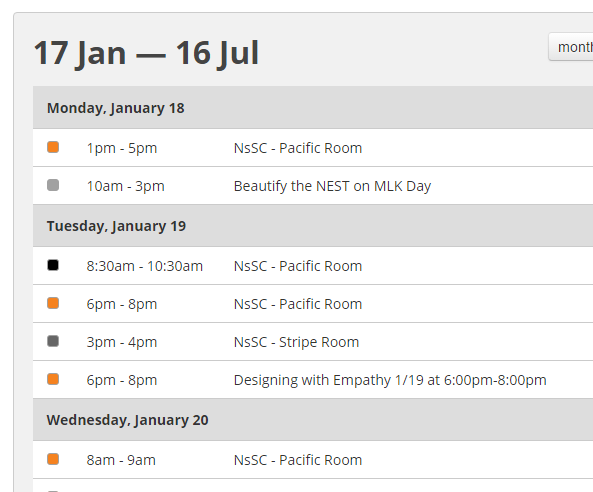Click the 17 Jan — 16 Jul title

(x=146, y=53)
